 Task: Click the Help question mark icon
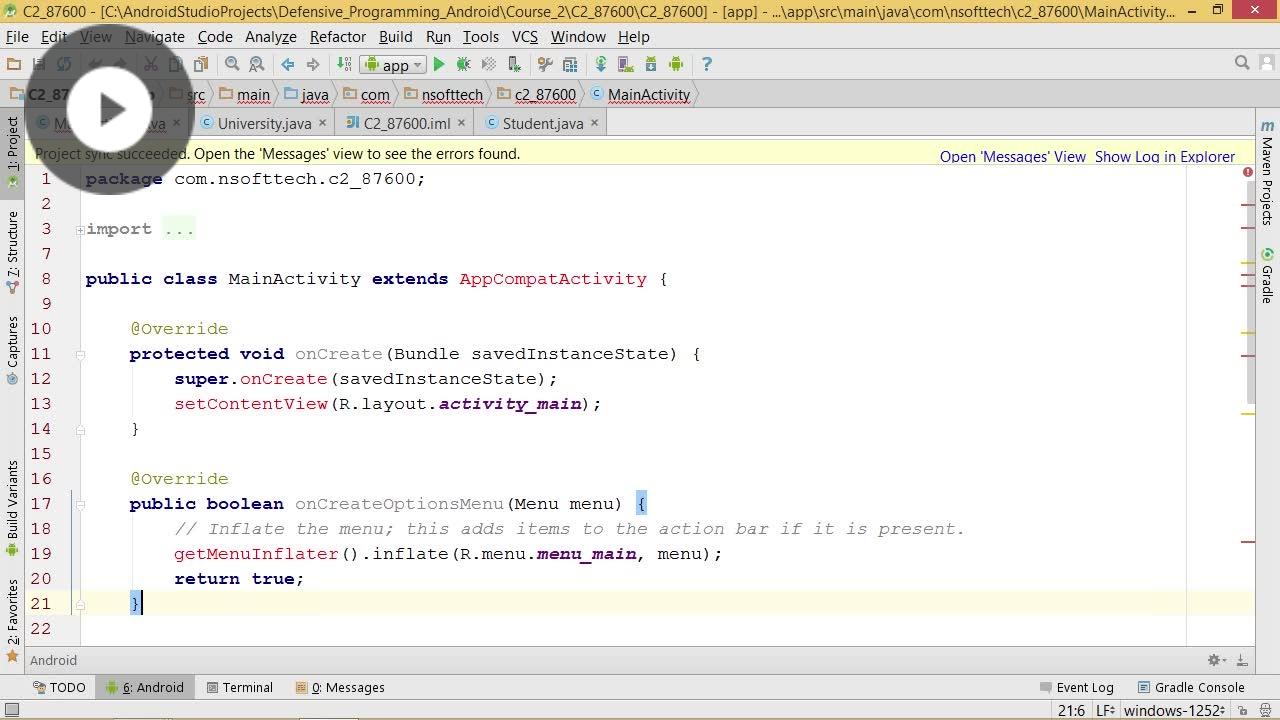[707, 64]
